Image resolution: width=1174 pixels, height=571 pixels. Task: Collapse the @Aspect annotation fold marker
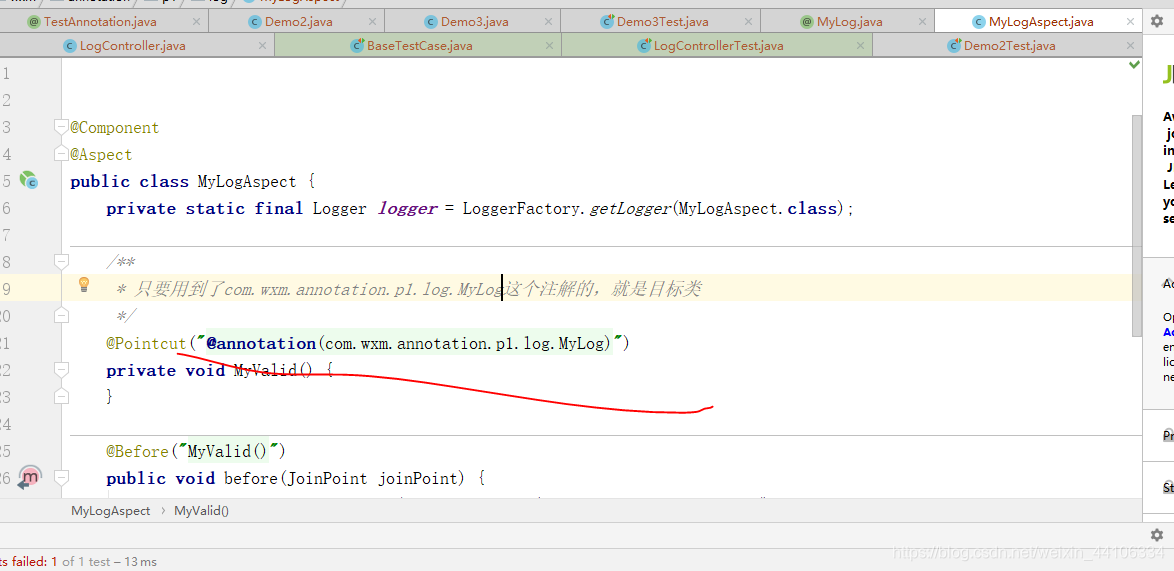(x=61, y=155)
